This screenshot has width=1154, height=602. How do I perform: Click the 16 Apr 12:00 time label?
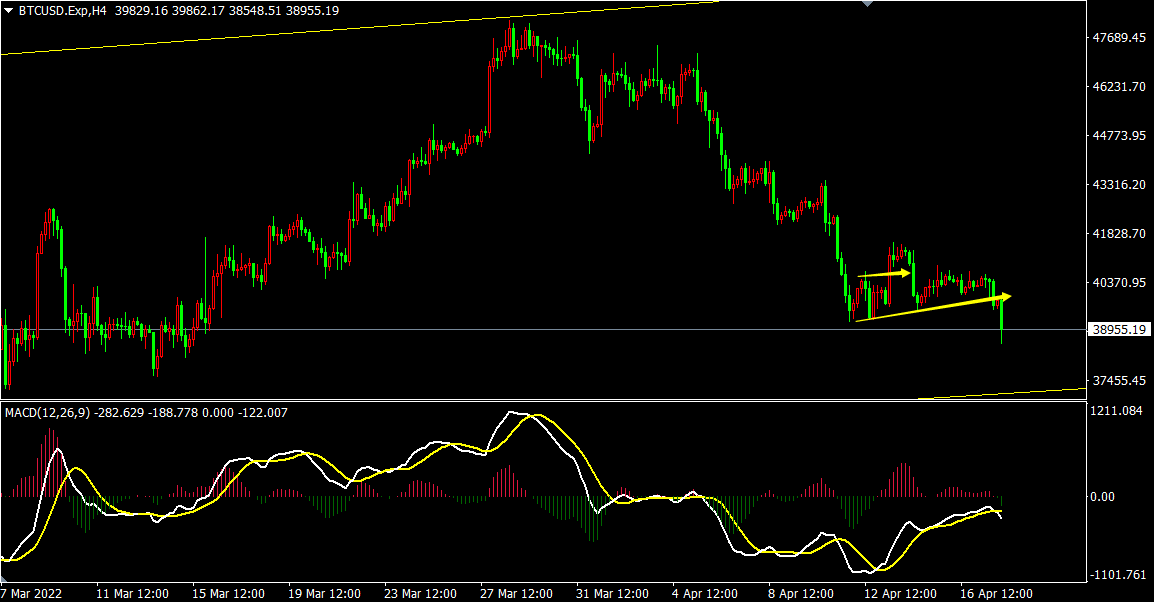996,593
